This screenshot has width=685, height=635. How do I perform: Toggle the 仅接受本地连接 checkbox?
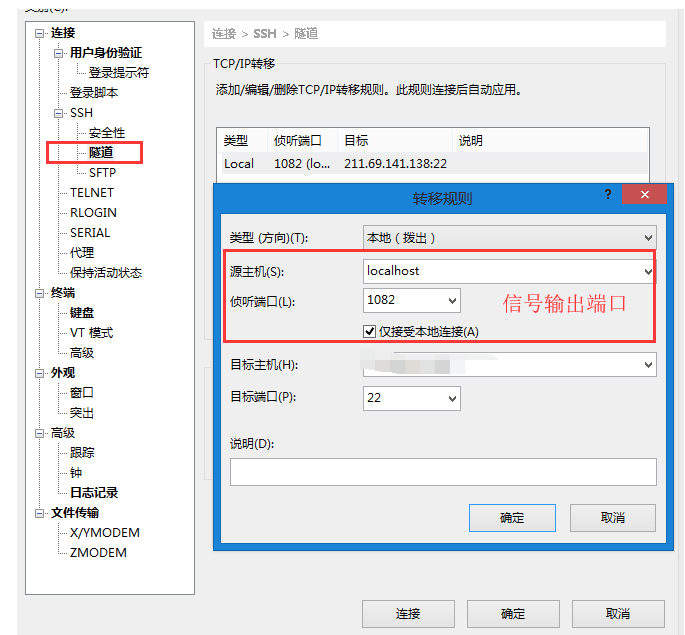click(371, 332)
